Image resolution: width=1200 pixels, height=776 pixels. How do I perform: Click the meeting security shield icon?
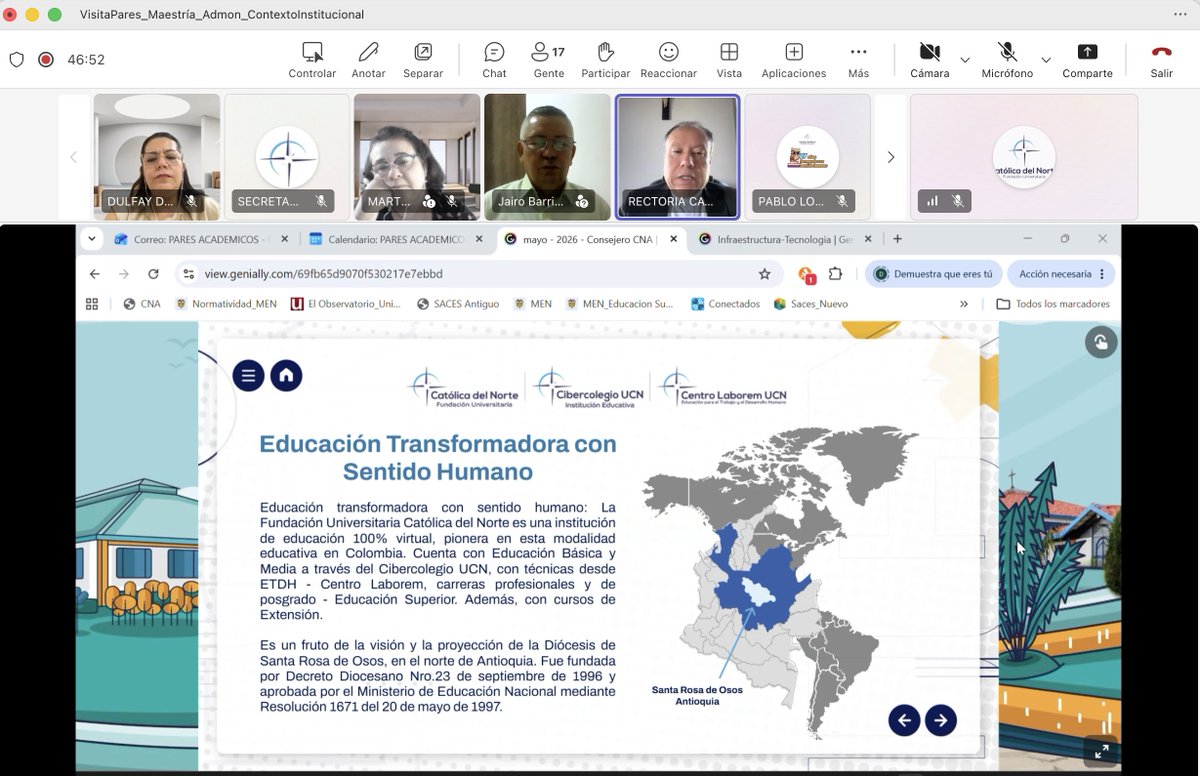pyautogui.click(x=16, y=59)
